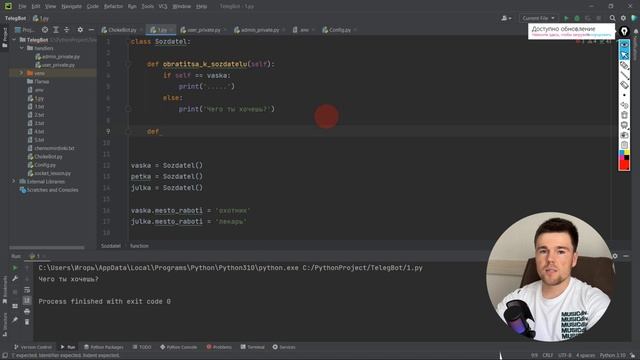Rerun program in the Run panel
Image resolution: width=640 pixels, height=360 pixels.
click(15, 268)
